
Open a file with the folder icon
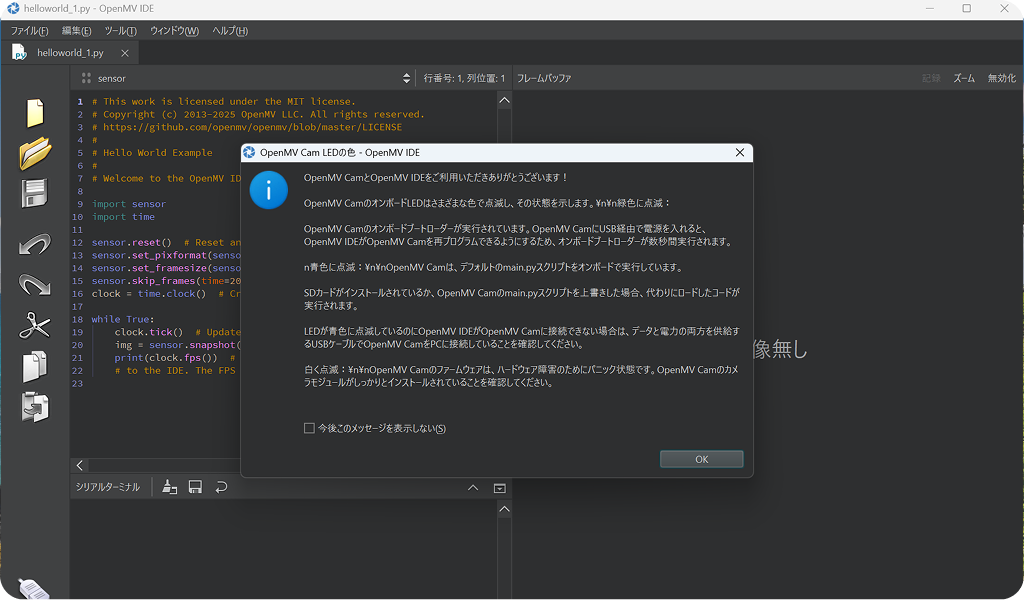(x=35, y=153)
